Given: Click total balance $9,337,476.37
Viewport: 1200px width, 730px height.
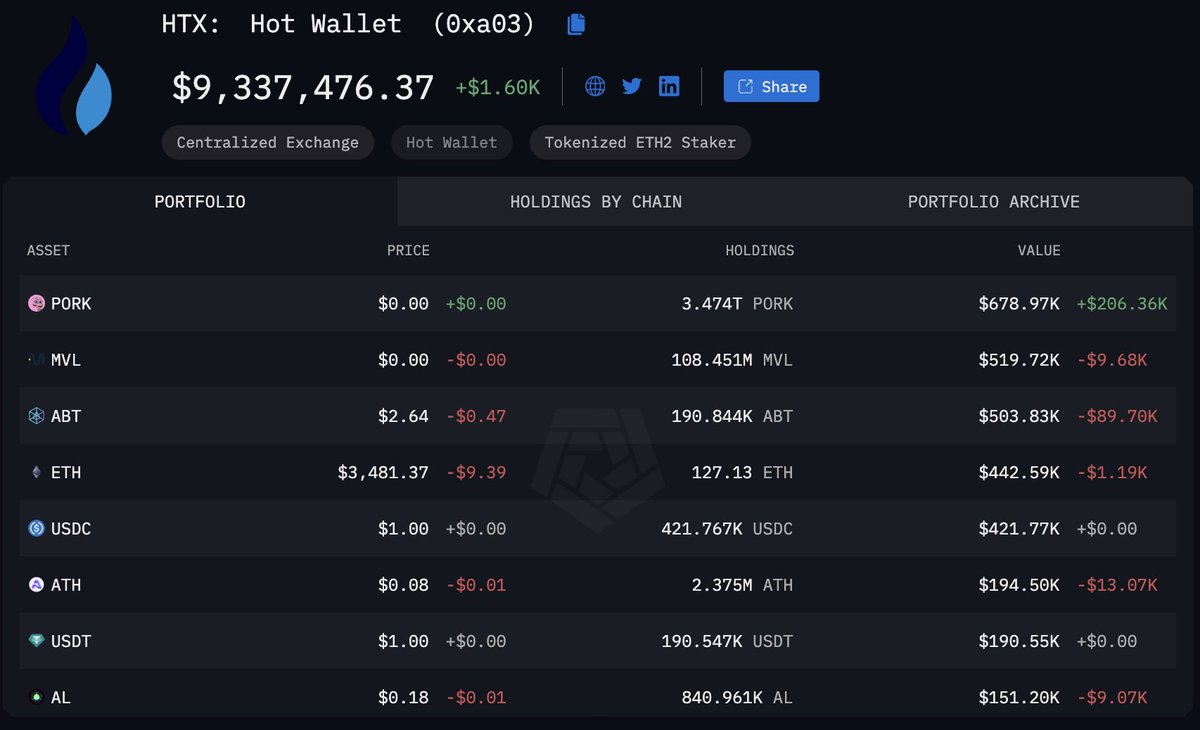Looking at the screenshot, I should [x=303, y=88].
